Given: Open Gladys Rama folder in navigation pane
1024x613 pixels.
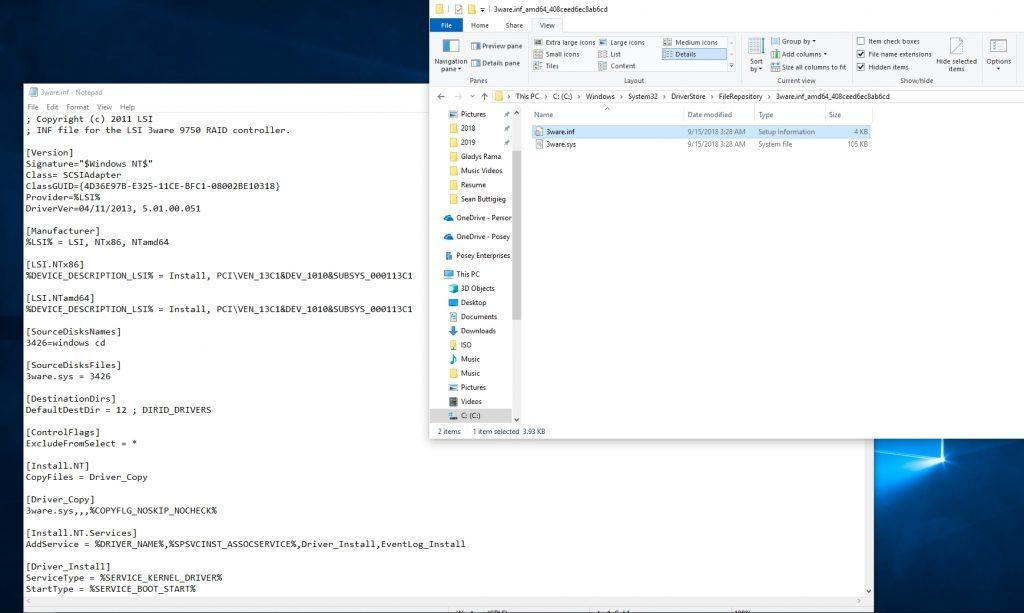Looking at the screenshot, I should point(475,157).
